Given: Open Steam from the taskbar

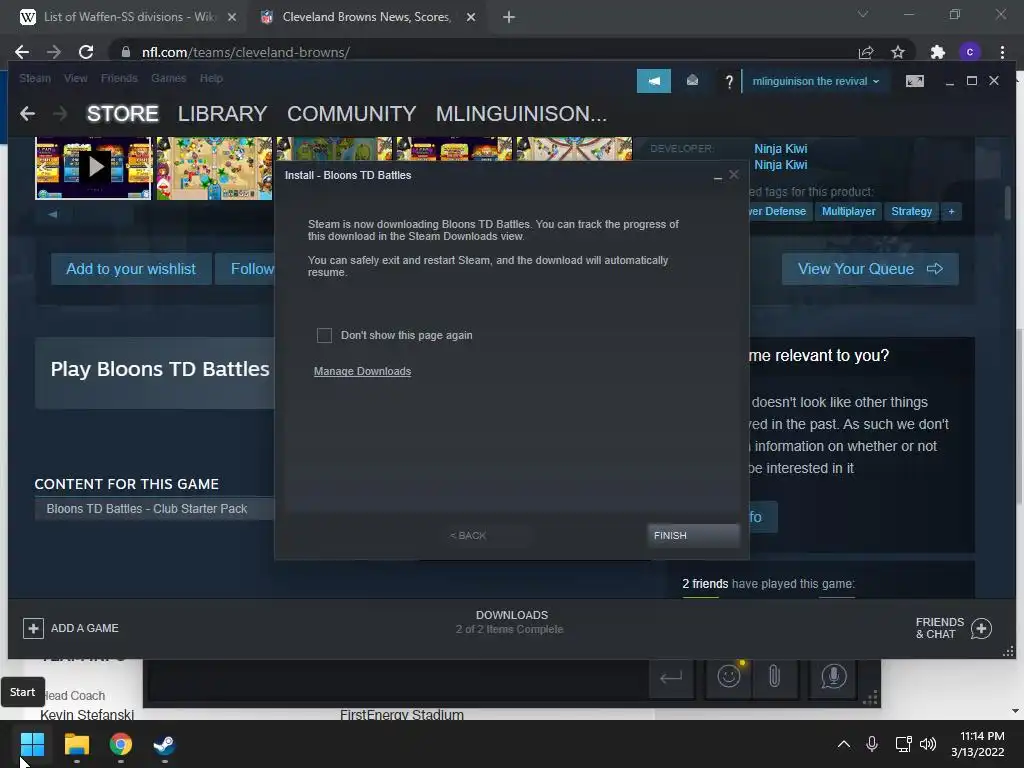Looking at the screenshot, I should click(164, 744).
